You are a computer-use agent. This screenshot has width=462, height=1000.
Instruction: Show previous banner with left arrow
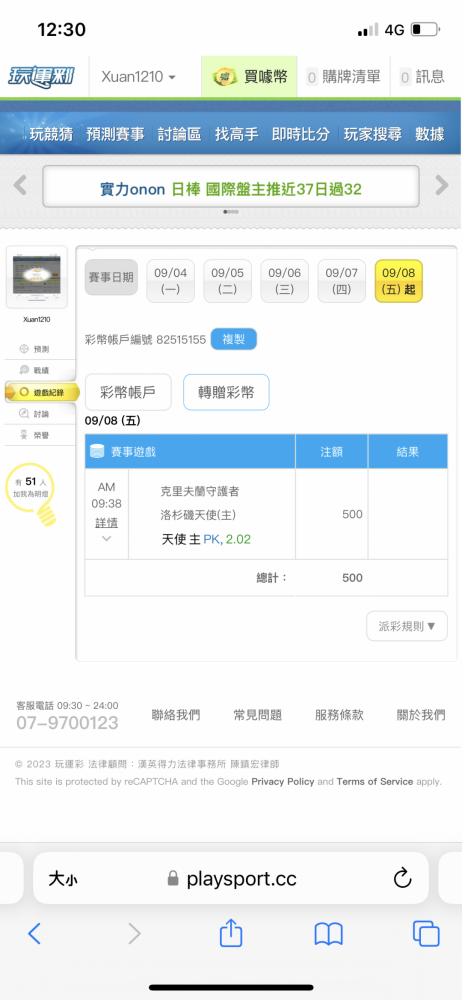20,186
